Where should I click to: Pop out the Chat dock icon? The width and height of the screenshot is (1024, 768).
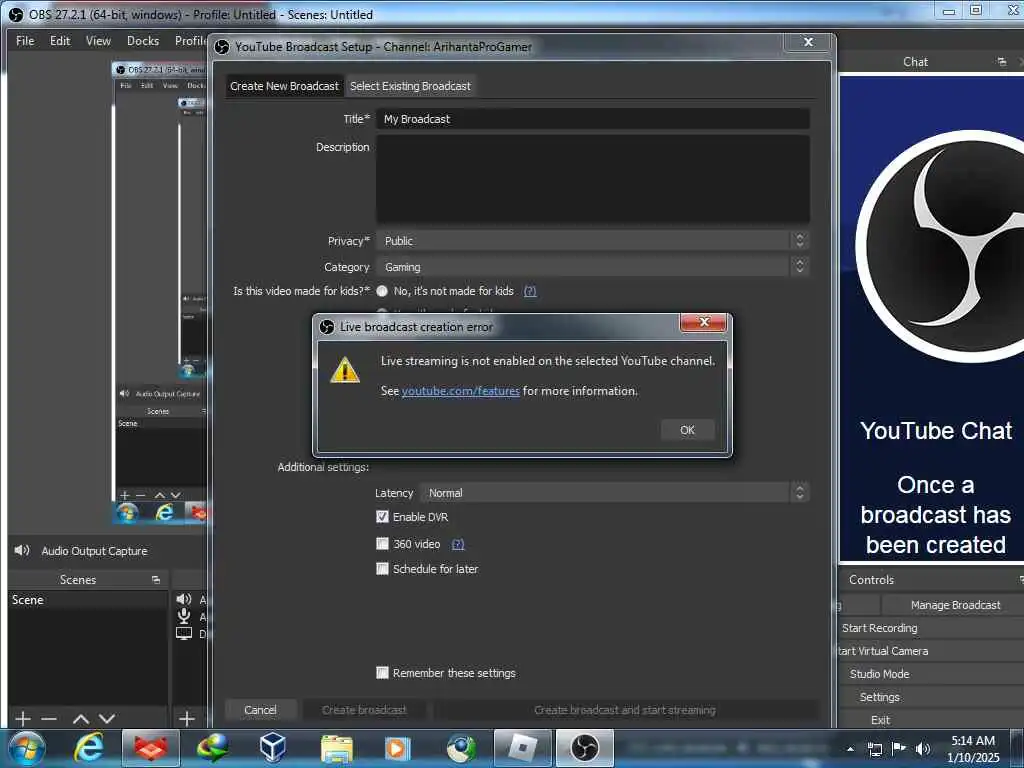coord(1002,62)
